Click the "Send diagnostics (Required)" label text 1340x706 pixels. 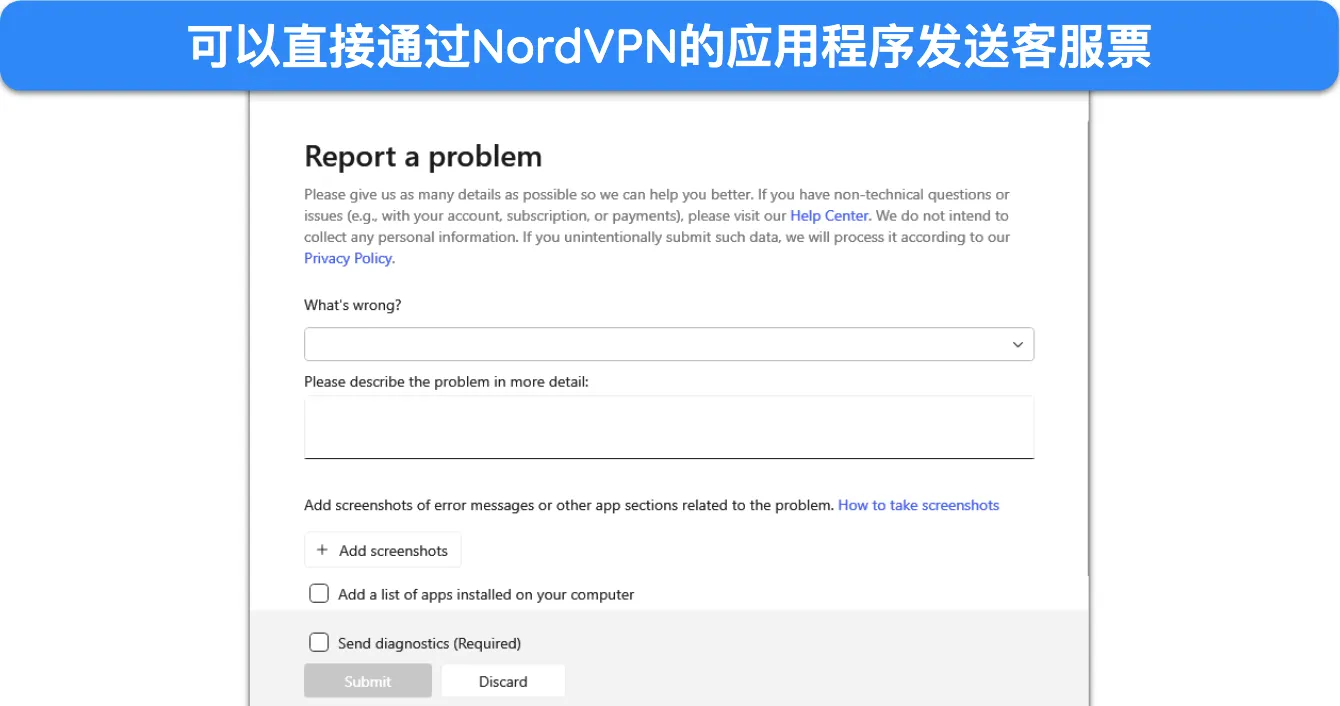429,643
